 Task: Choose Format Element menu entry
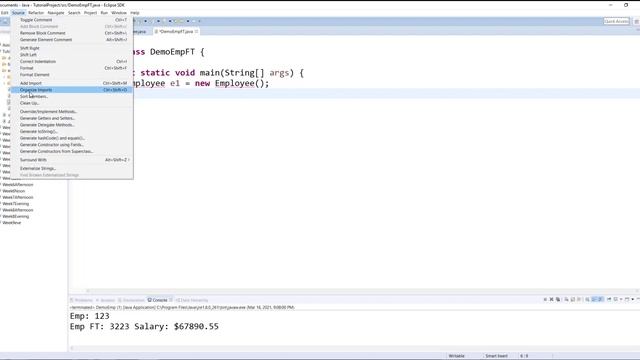tap(71, 75)
